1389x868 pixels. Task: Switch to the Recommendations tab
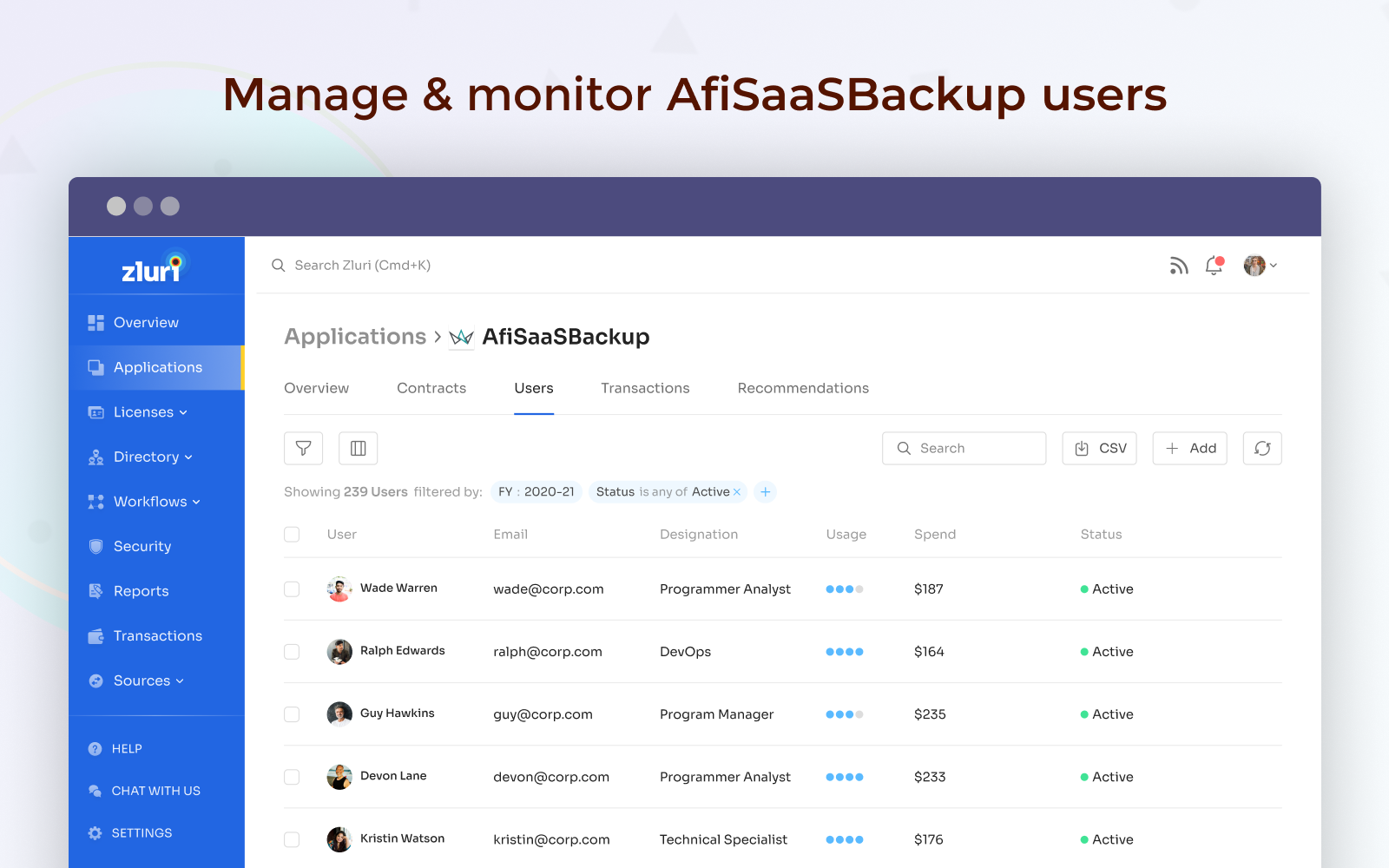(x=803, y=388)
